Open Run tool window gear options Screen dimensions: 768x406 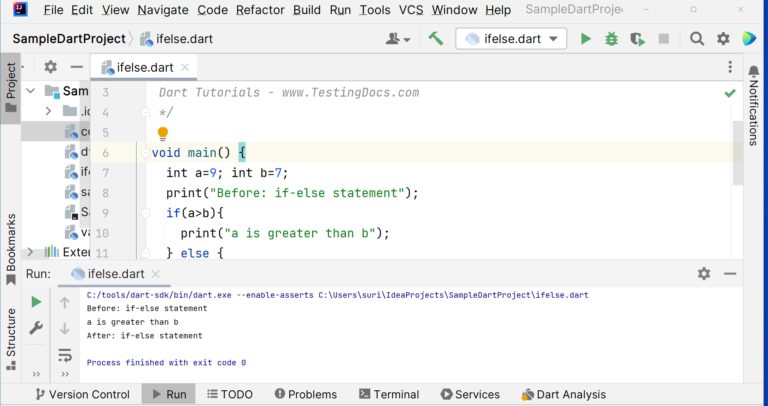tap(704, 274)
